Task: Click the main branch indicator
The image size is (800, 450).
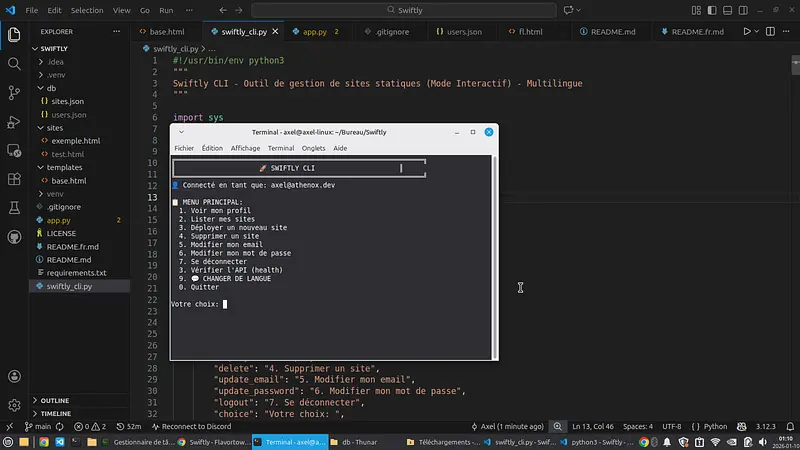Action: pyautogui.click(x=36, y=426)
